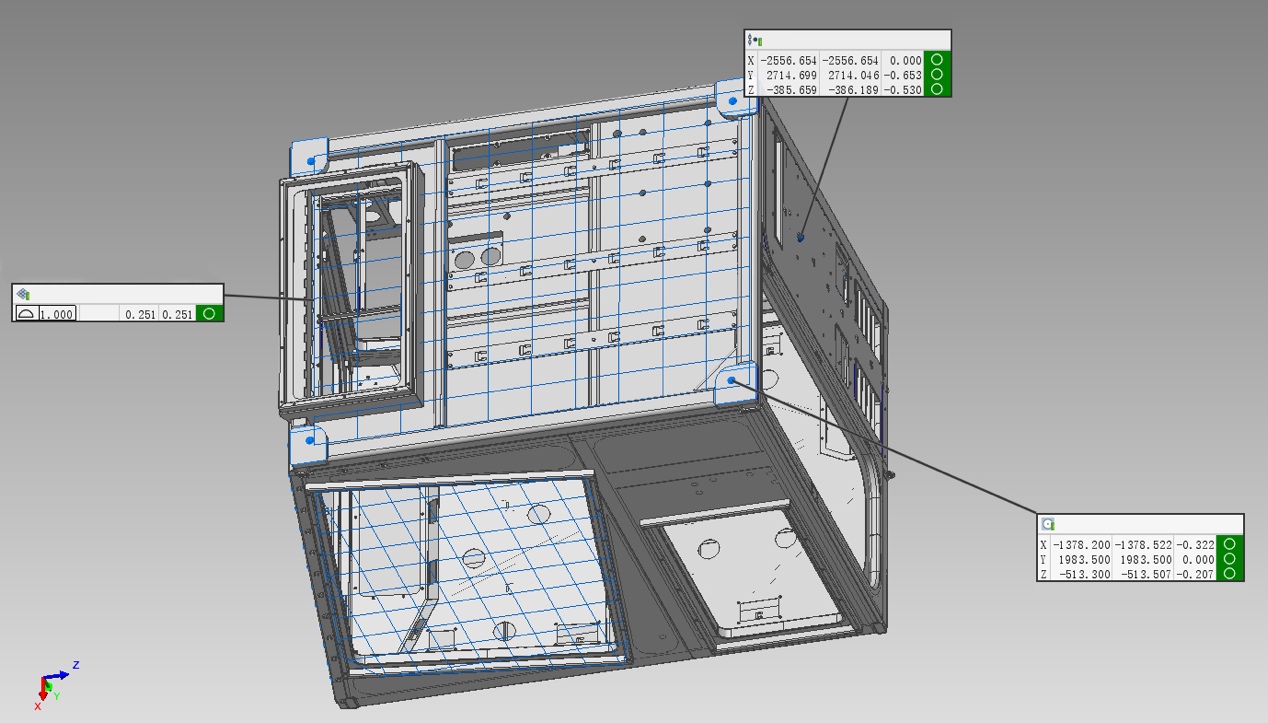Select the blue measured point on the right side panel
Image resolution: width=1268 pixels, height=723 pixels.
[801, 238]
